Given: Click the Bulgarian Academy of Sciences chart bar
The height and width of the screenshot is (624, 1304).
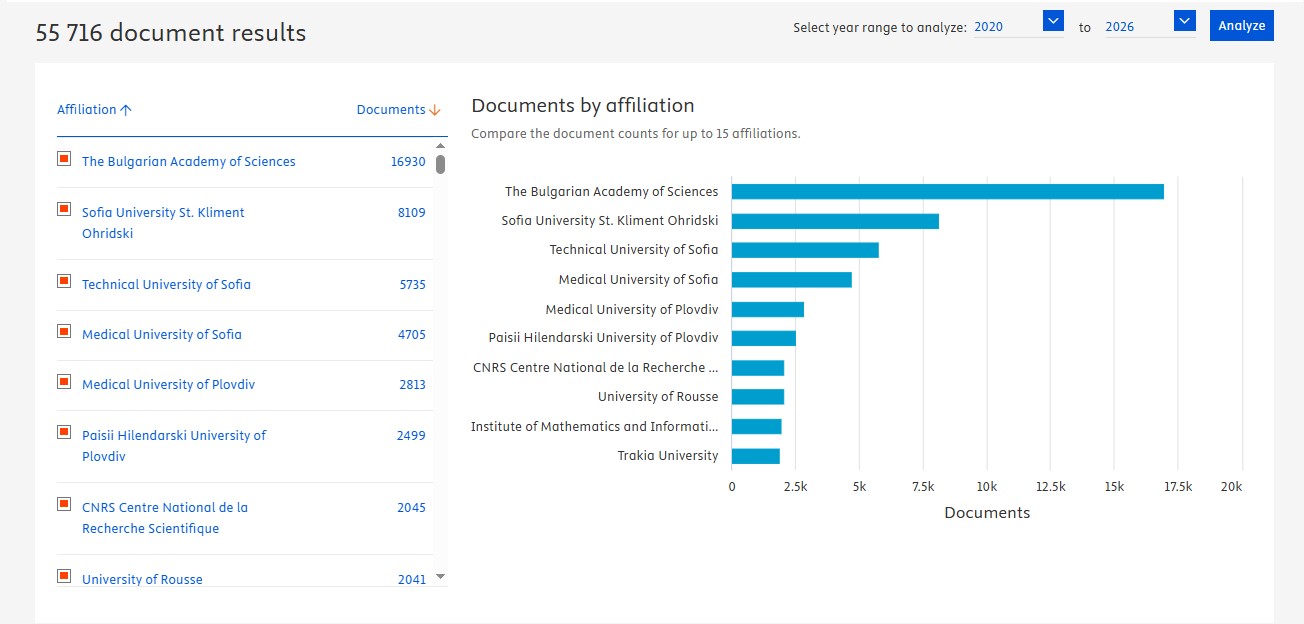Looking at the screenshot, I should (948, 191).
